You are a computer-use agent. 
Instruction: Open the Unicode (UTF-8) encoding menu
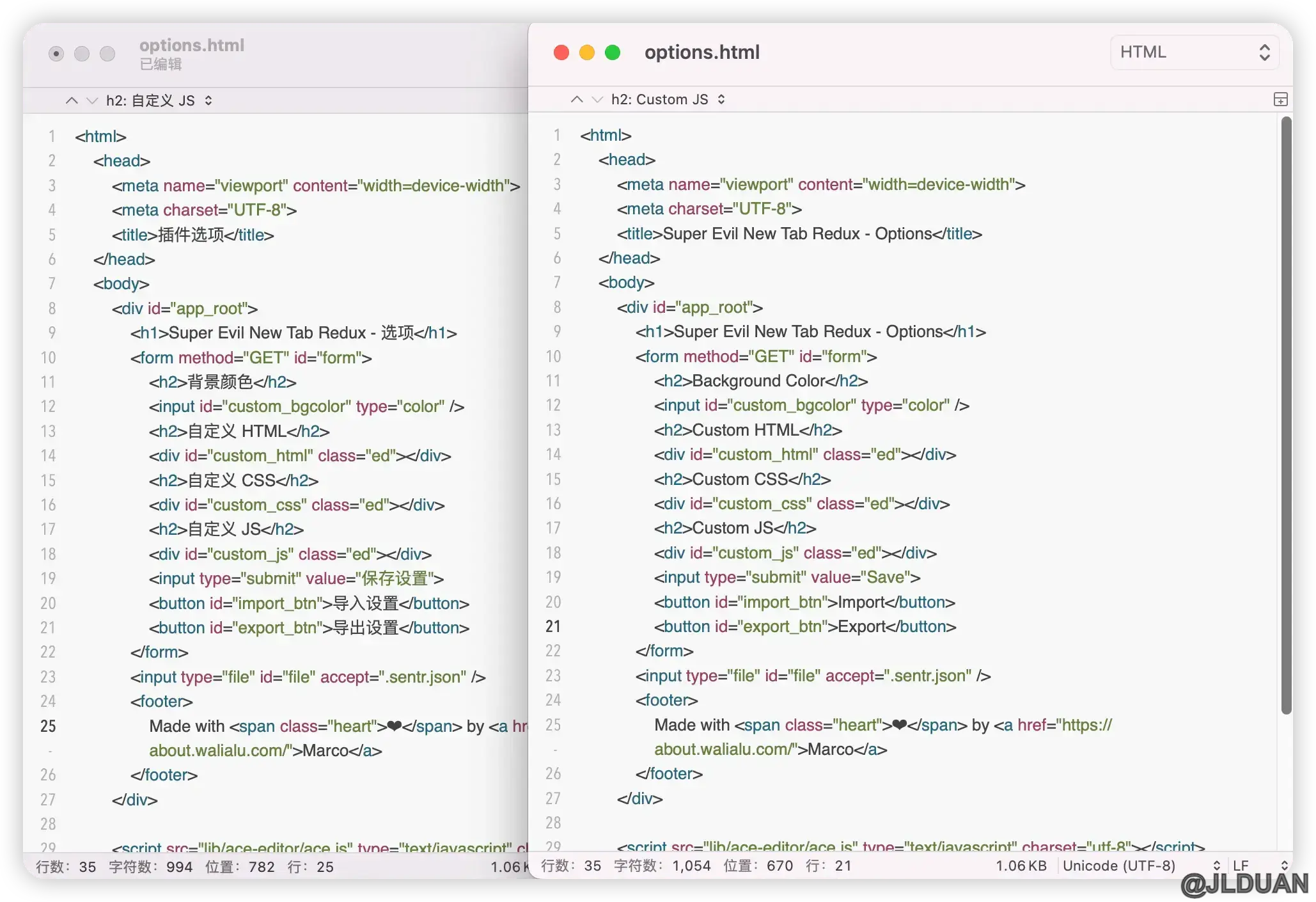(x=1141, y=866)
